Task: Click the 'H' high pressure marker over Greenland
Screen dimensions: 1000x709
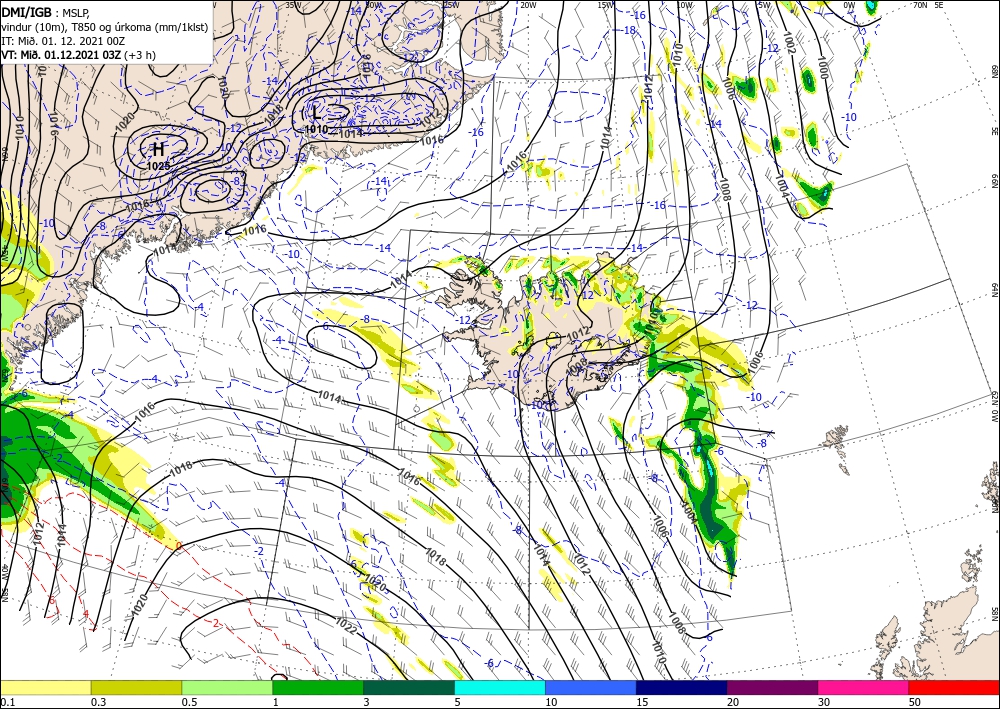Action: tap(158, 149)
